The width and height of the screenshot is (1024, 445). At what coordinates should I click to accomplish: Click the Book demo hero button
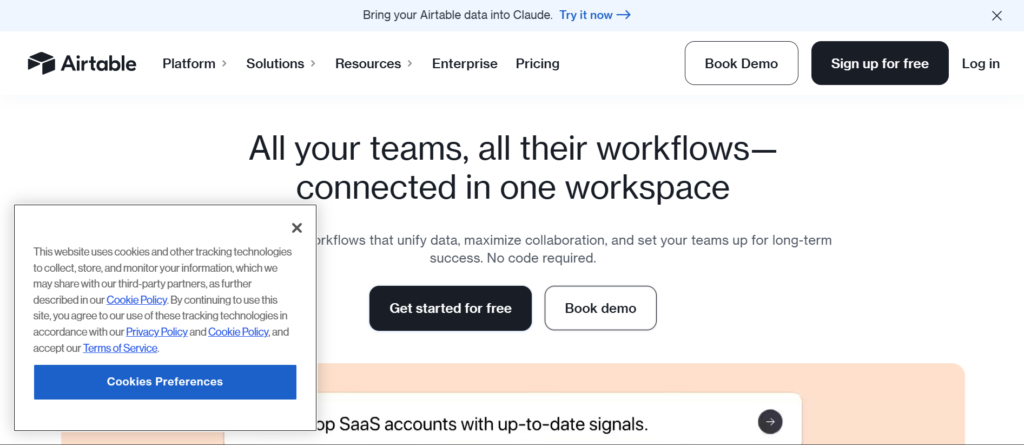(x=600, y=308)
